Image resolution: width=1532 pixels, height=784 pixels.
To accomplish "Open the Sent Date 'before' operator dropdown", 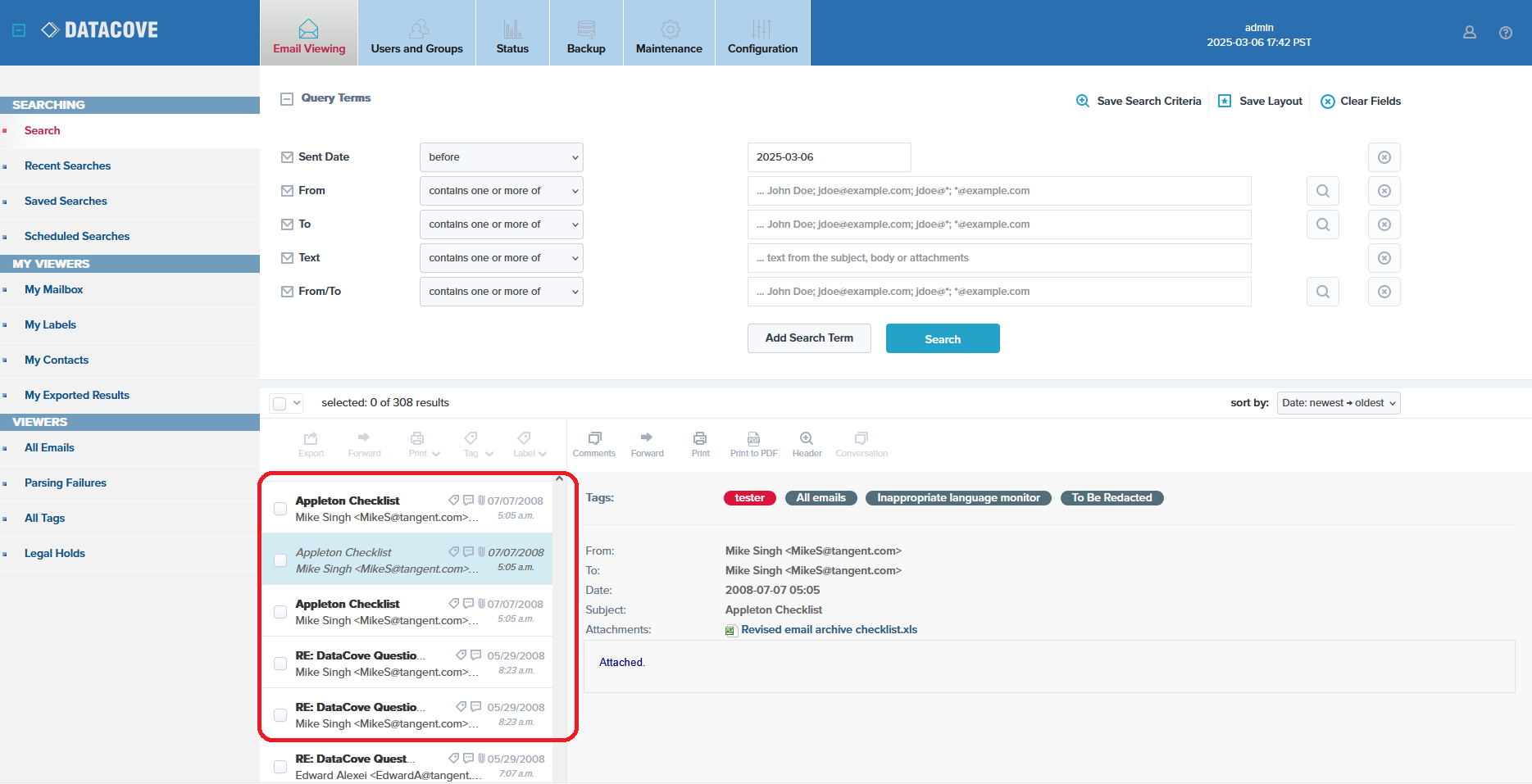I will pos(502,157).
